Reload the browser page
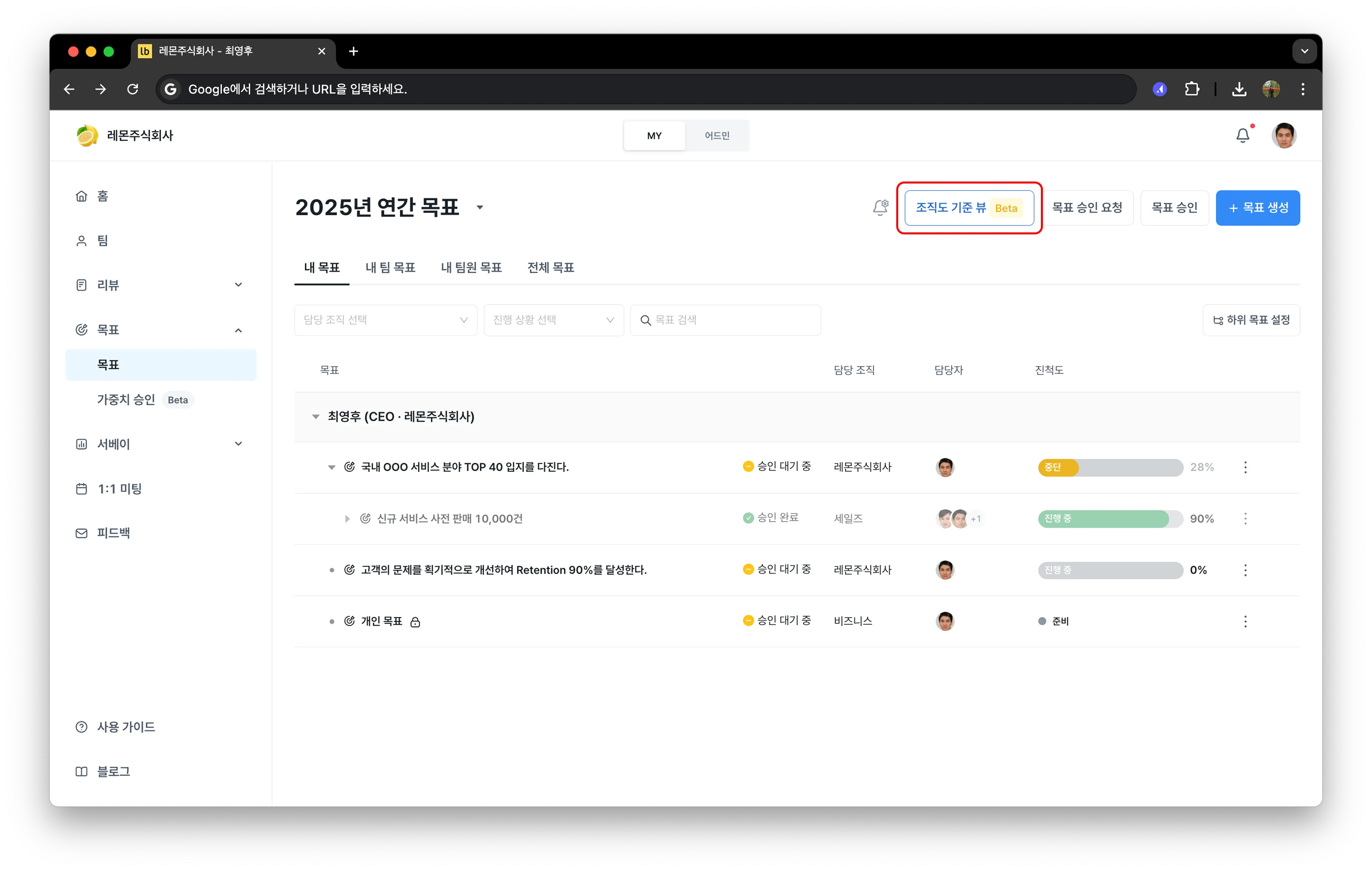 pos(133,89)
